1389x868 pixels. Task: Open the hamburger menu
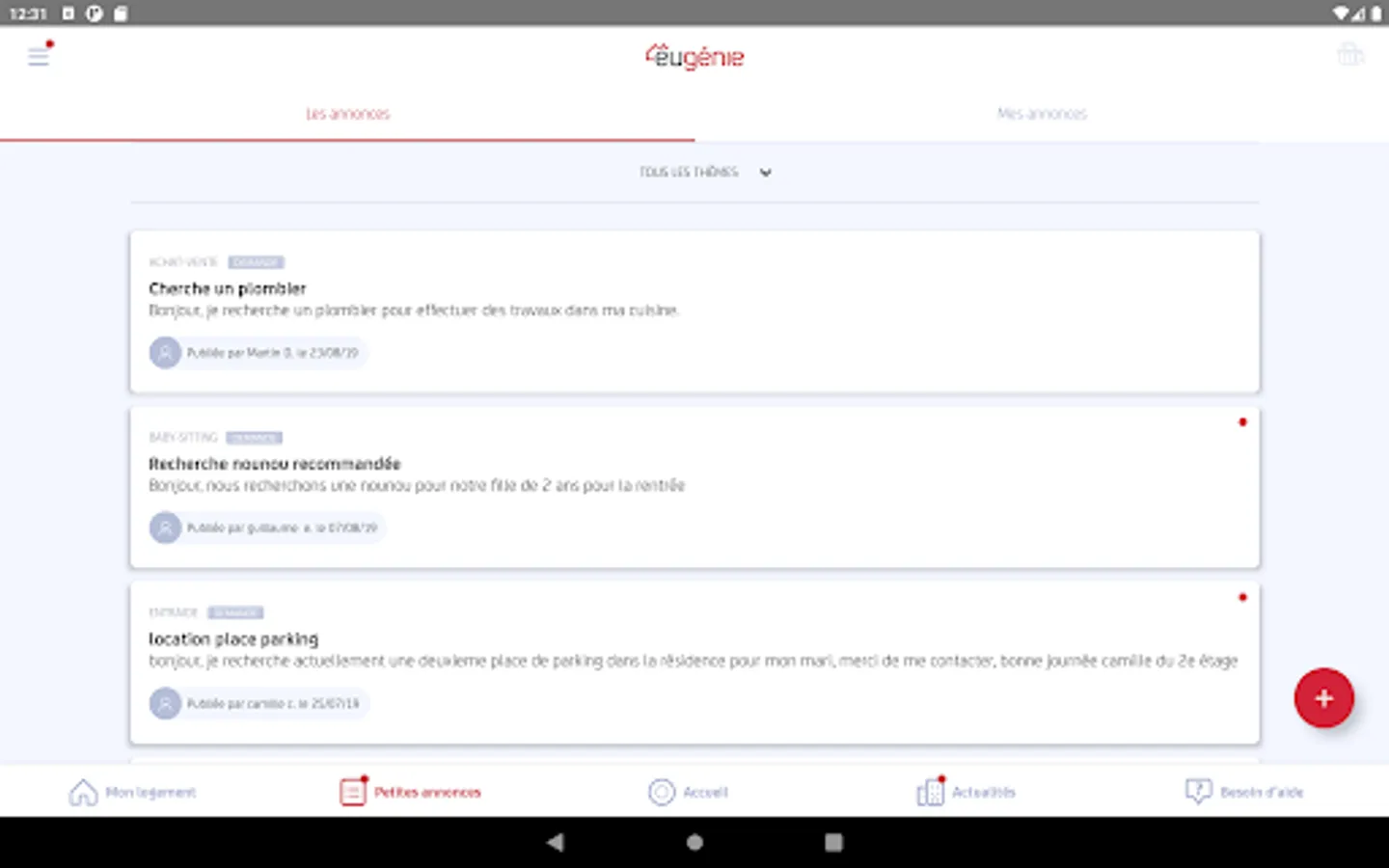pyautogui.click(x=39, y=56)
